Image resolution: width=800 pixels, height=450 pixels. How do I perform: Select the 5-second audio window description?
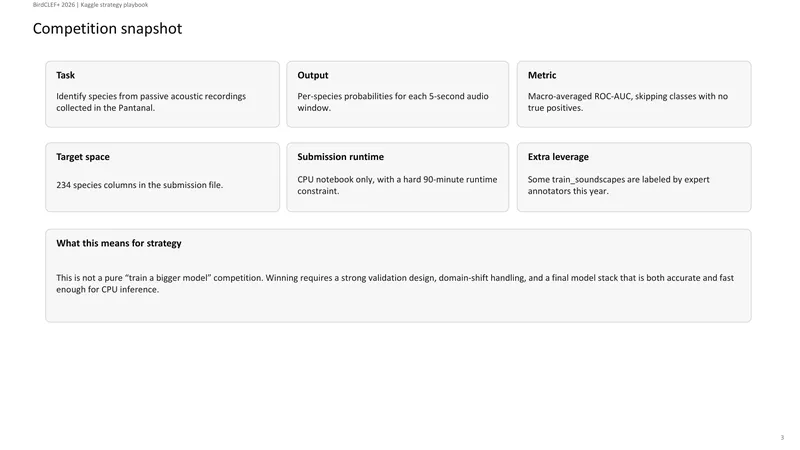(x=393, y=102)
